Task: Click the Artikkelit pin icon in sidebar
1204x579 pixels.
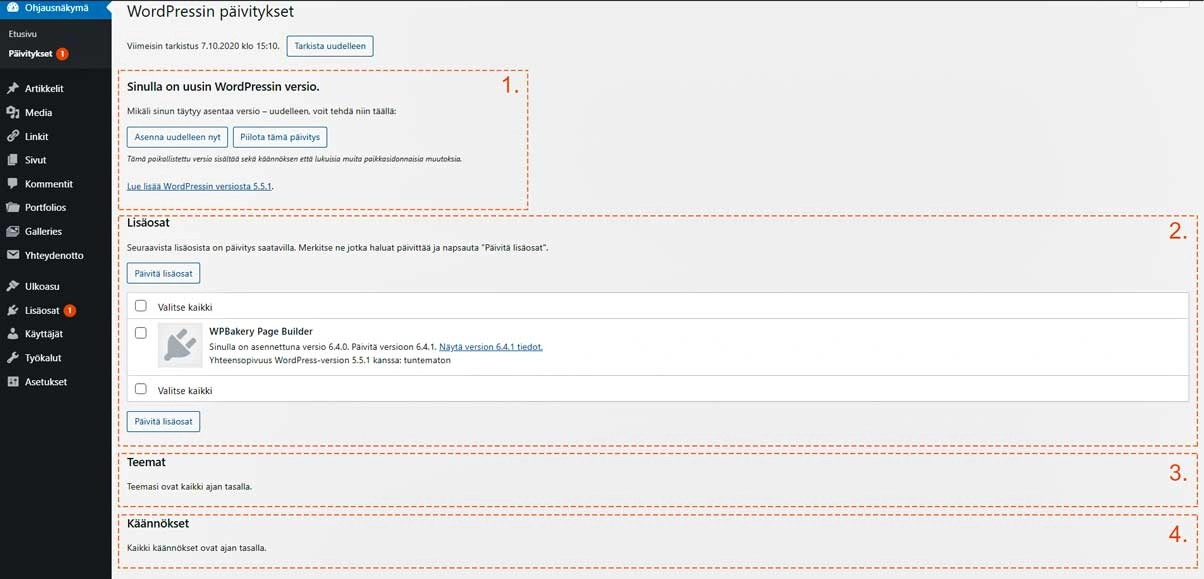Action: 13,89
